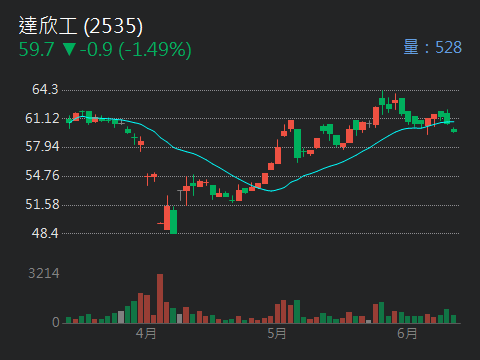
Task: Click the 51.58 price axis label
Action: tap(42, 204)
